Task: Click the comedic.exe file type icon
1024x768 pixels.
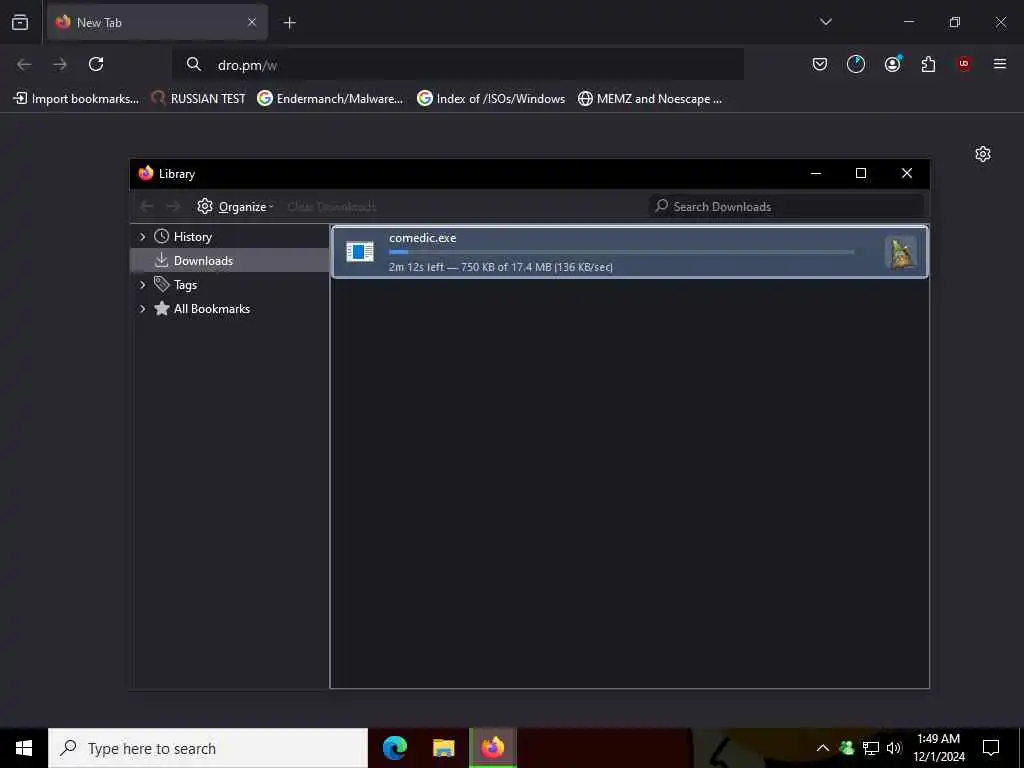Action: coord(360,251)
